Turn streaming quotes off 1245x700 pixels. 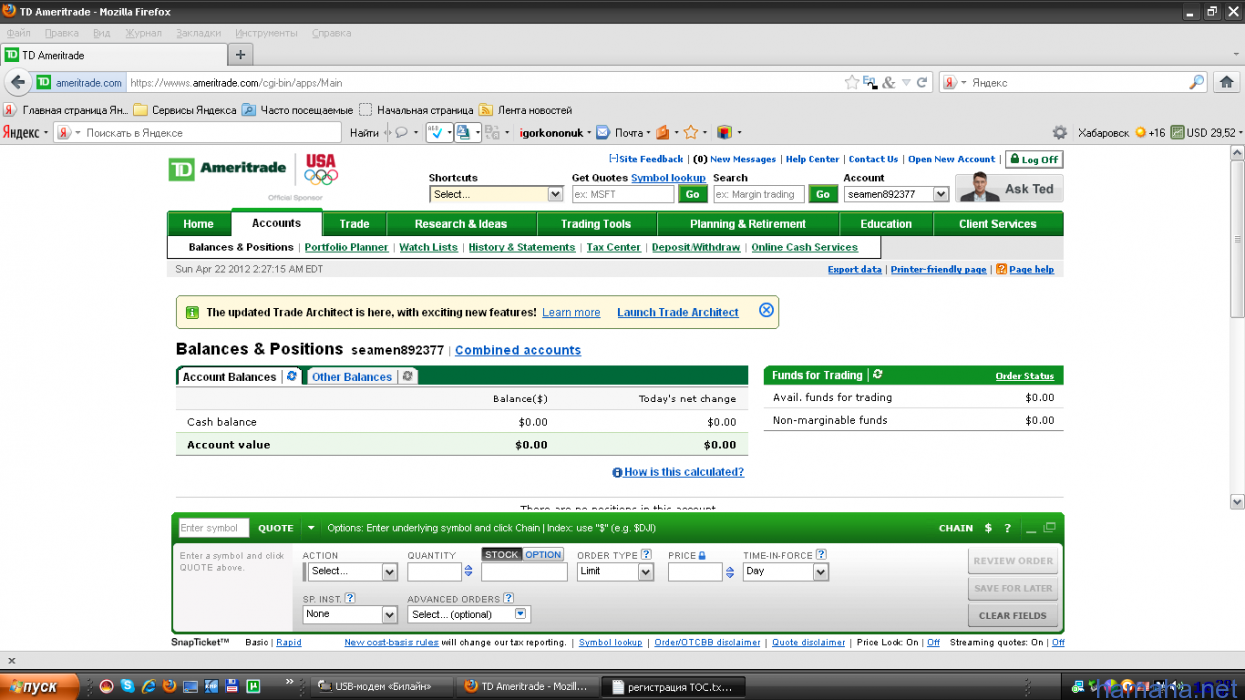(1058, 642)
